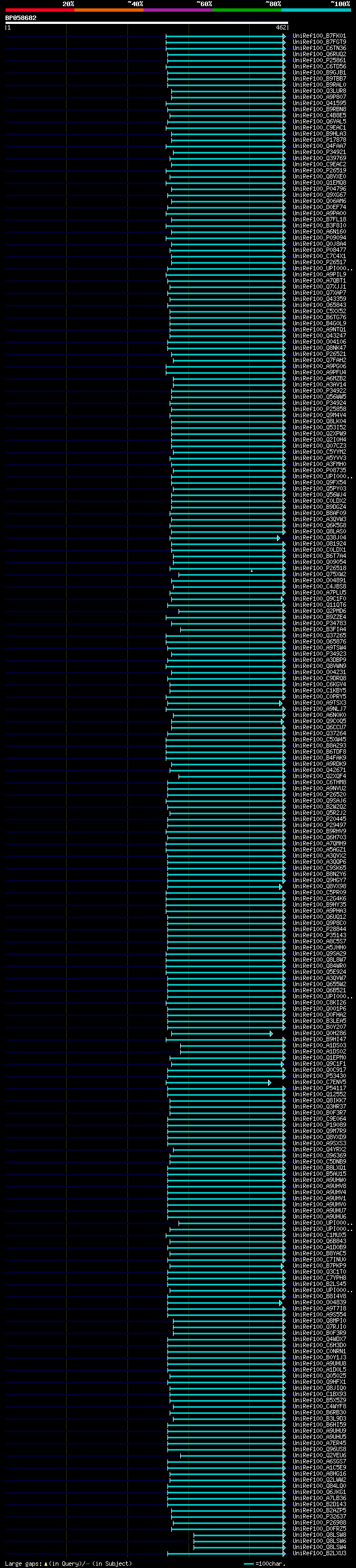This screenshot has width=356, height=1568.
Task: Select hit label UniRef100_Q42671
Action: click(319, 770)
